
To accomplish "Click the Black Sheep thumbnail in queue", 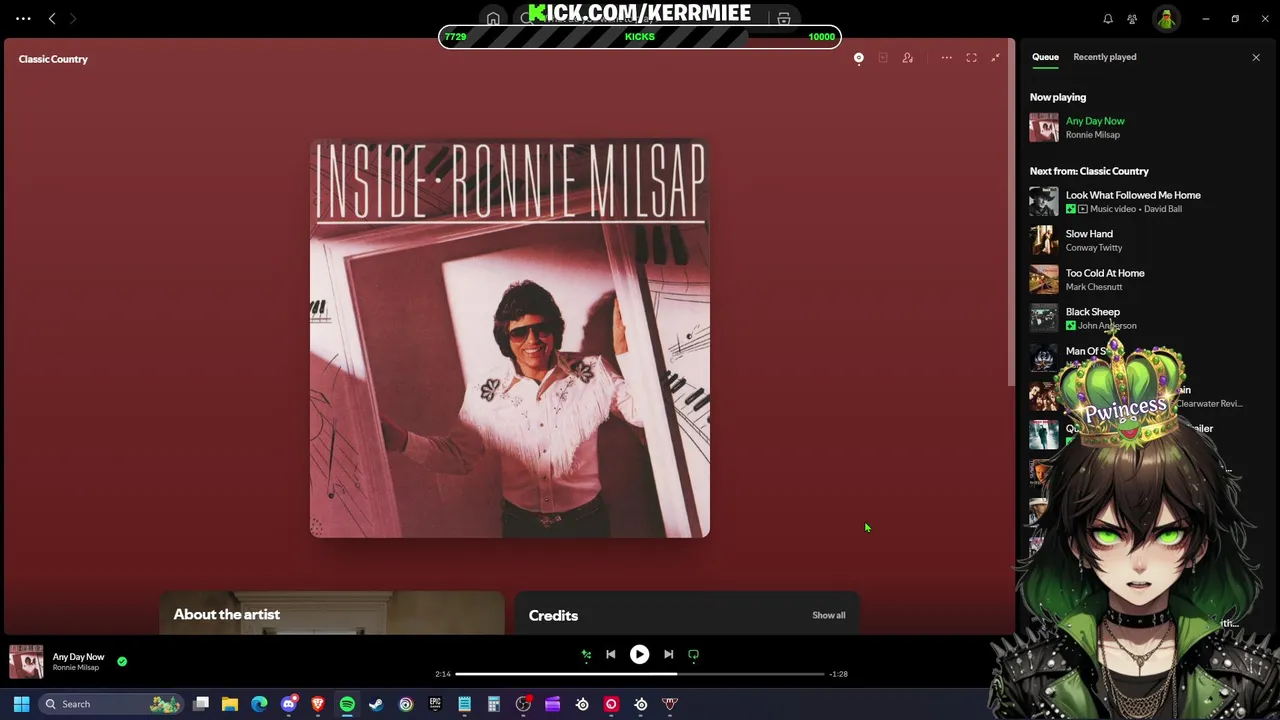I will click(x=1044, y=318).
